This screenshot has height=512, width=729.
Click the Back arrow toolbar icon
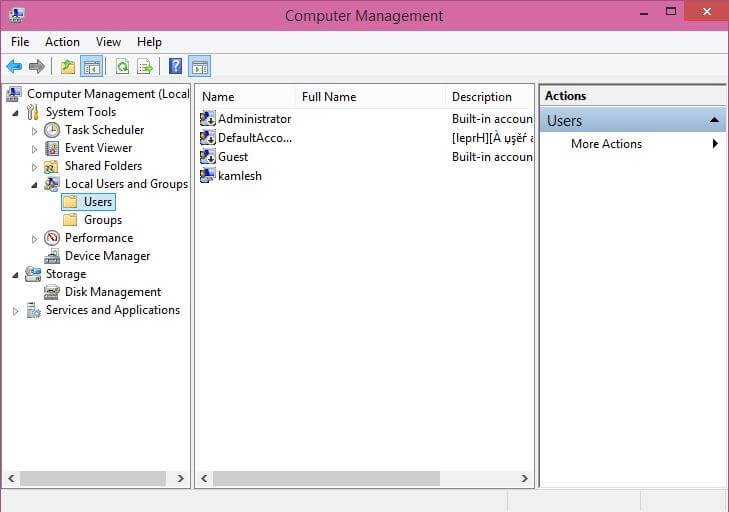[14, 66]
